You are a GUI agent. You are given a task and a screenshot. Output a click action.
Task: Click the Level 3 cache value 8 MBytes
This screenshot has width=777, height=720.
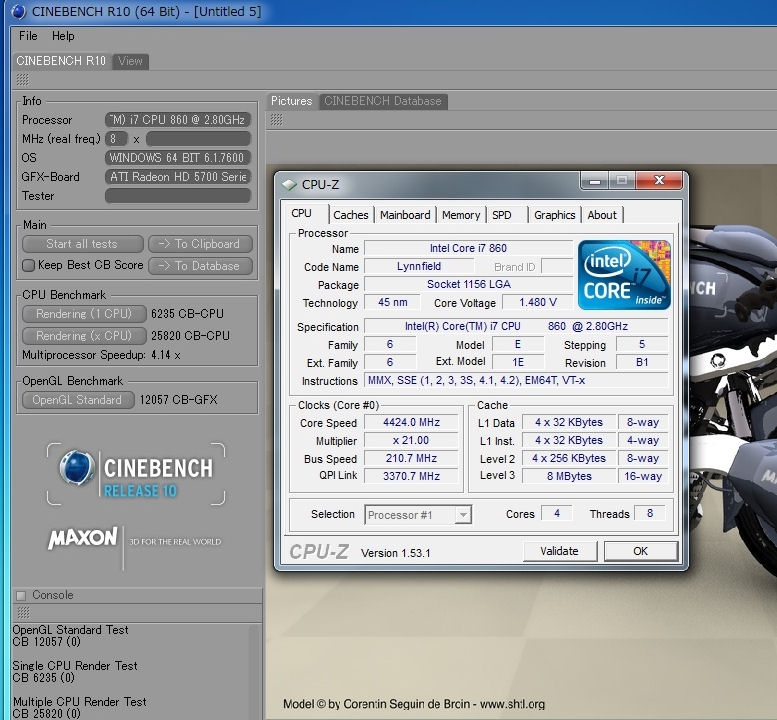point(569,476)
